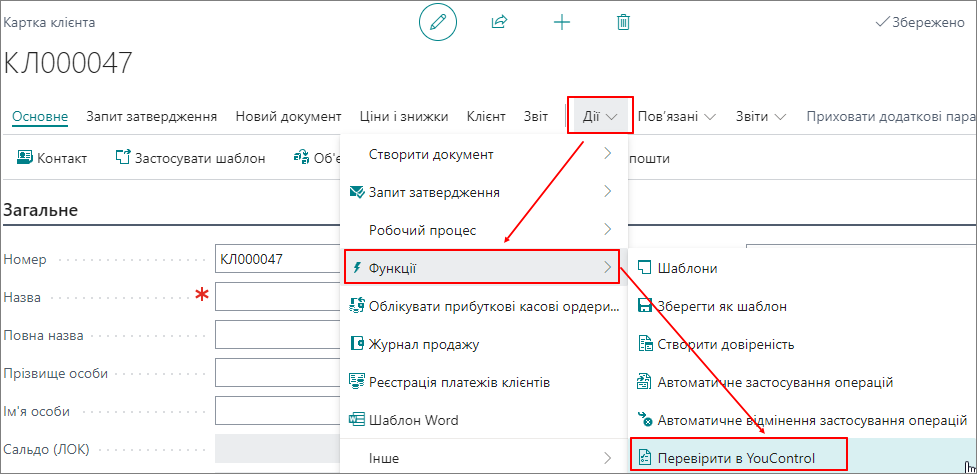Open the Звіти dropdown

click(x=761, y=116)
